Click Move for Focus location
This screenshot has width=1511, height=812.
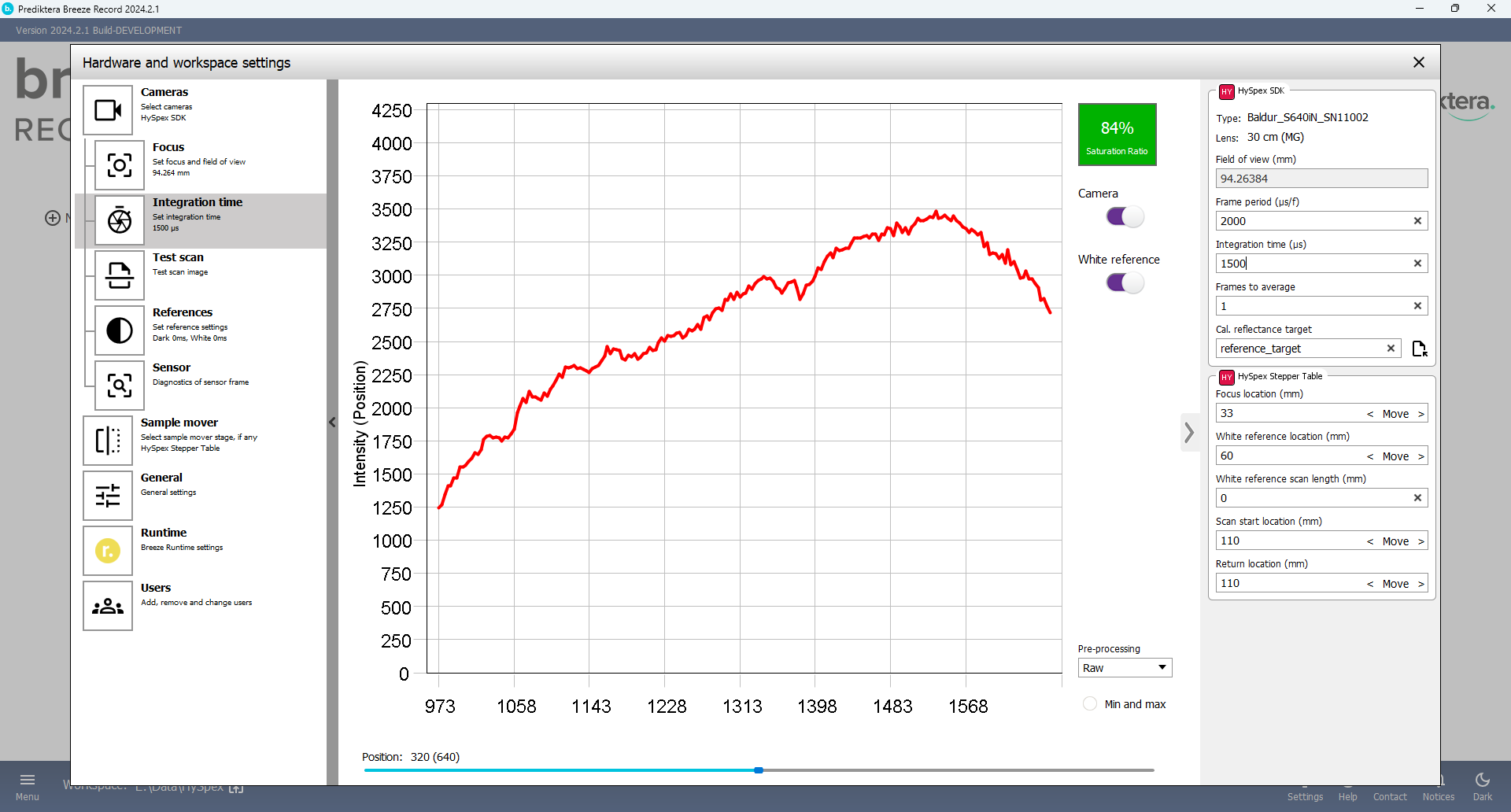click(x=1395, y=414)
